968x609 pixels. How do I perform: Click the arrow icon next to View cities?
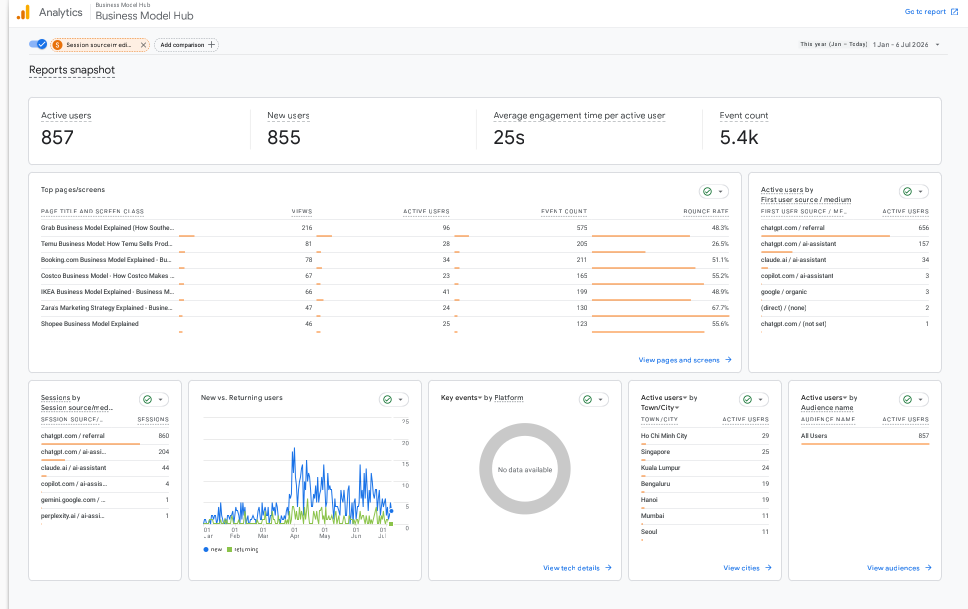(768, 568)
